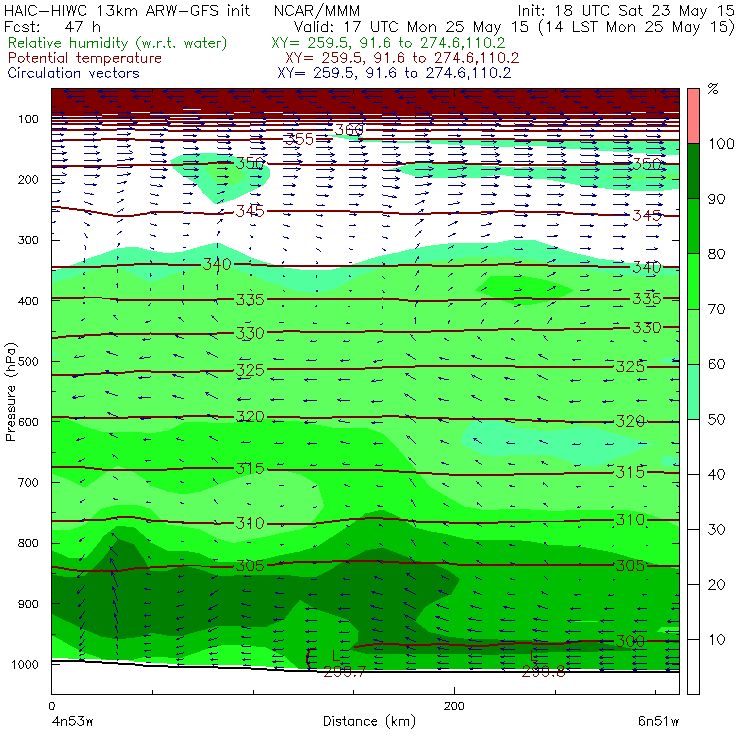The image size is (740, 740).
Task: Click the '900' pressure axis tick label
Action: tap(28, 604)
